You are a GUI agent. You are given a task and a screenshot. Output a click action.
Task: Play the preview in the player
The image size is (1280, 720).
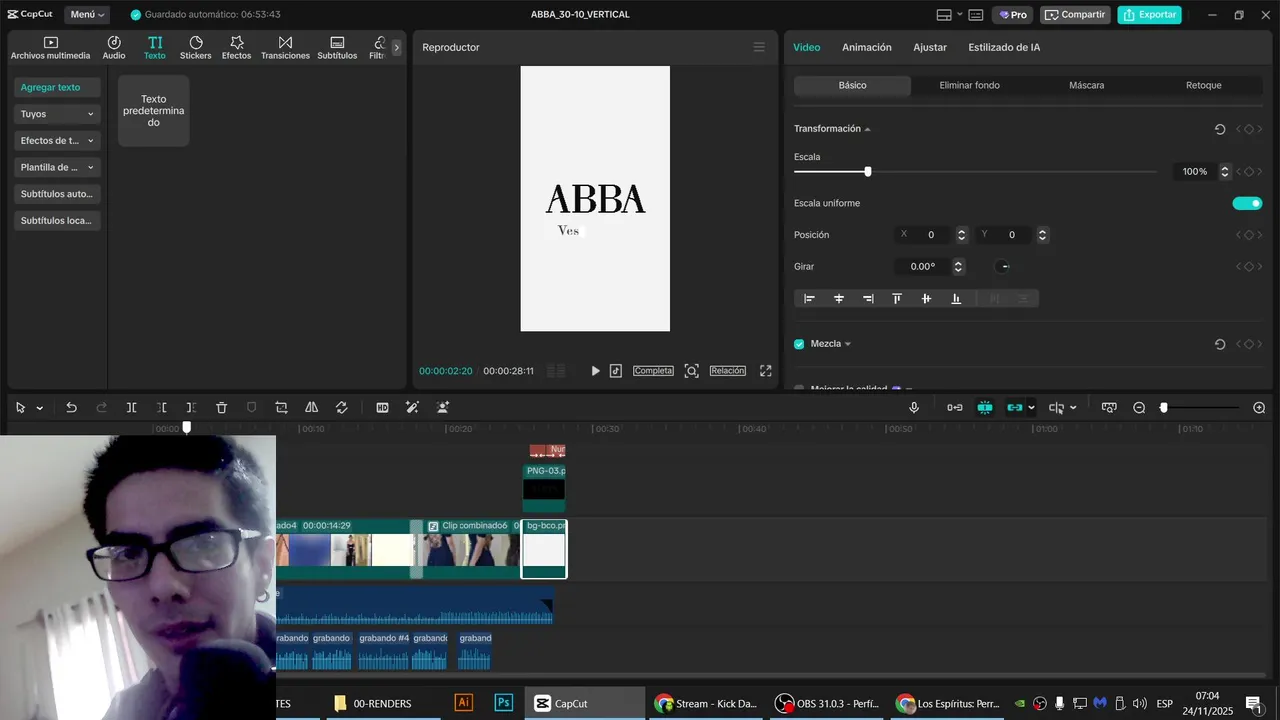coord(595,371)
